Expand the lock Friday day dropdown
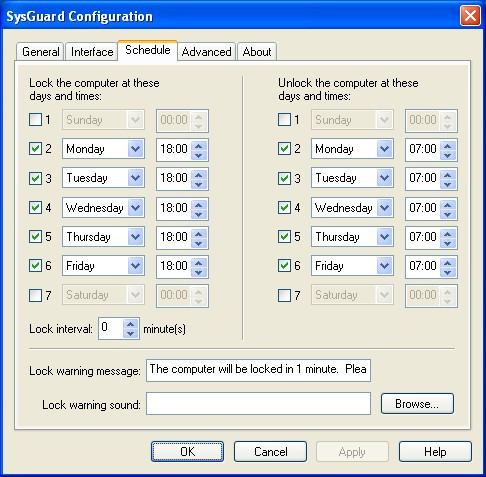486x477 pixels. (x=135, y=266)
